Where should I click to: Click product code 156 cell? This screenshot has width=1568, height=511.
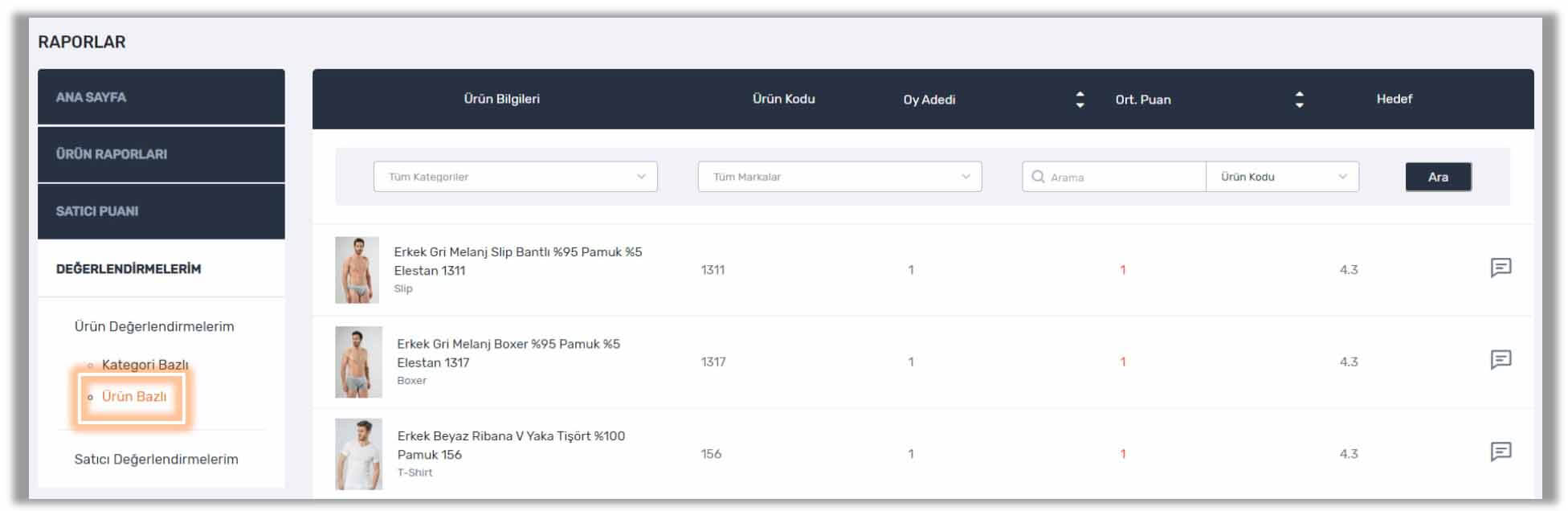pyautogui.click(x=711, y=454)
